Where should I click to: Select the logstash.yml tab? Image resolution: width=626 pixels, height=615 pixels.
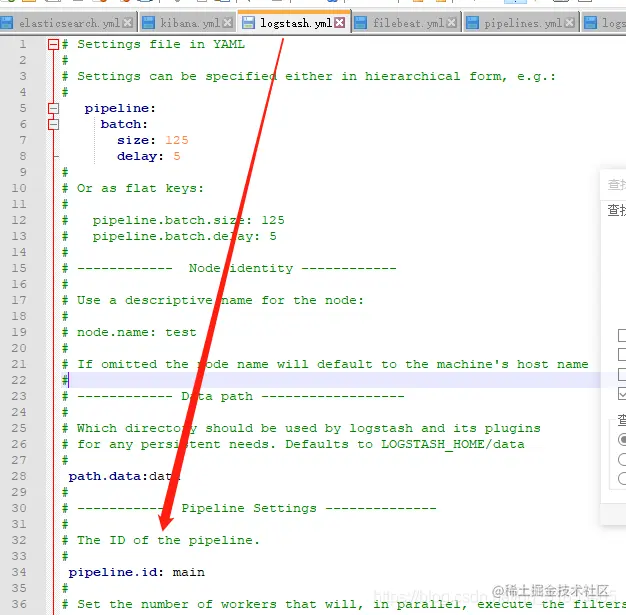coord(295,23)
